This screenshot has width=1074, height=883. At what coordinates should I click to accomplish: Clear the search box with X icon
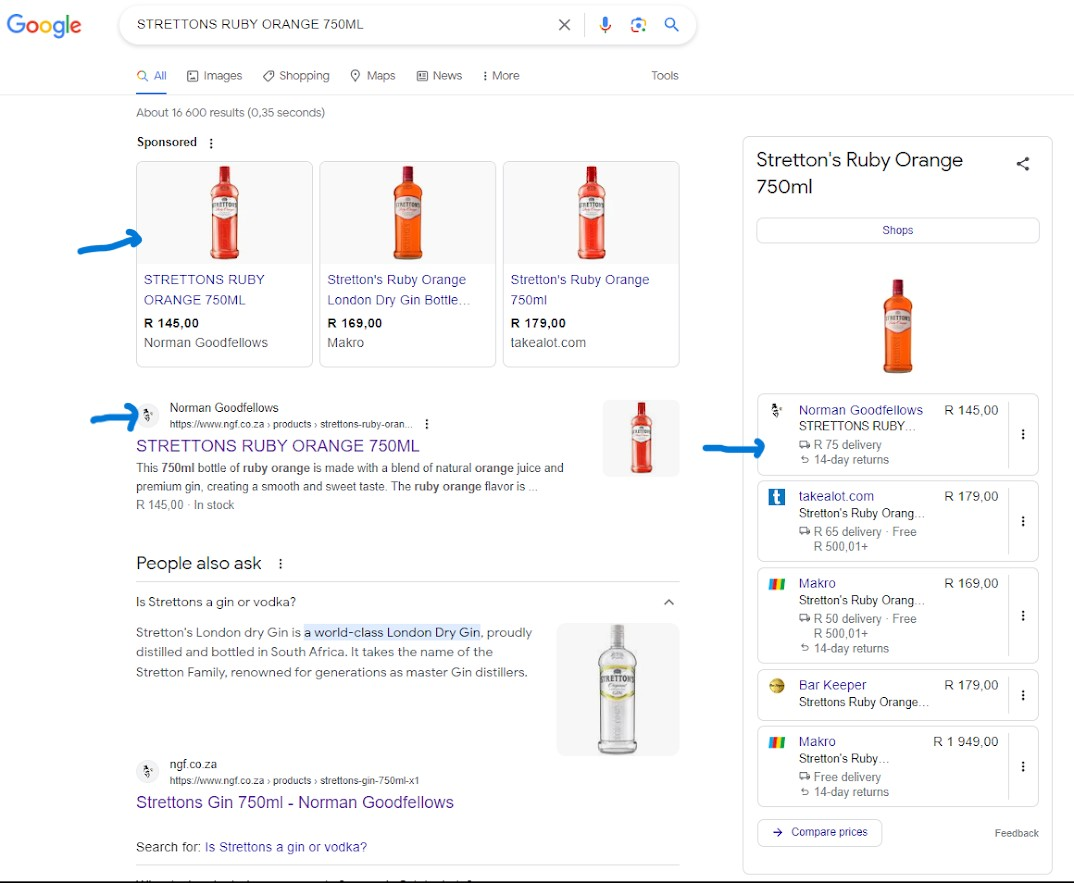coord(564,25)
